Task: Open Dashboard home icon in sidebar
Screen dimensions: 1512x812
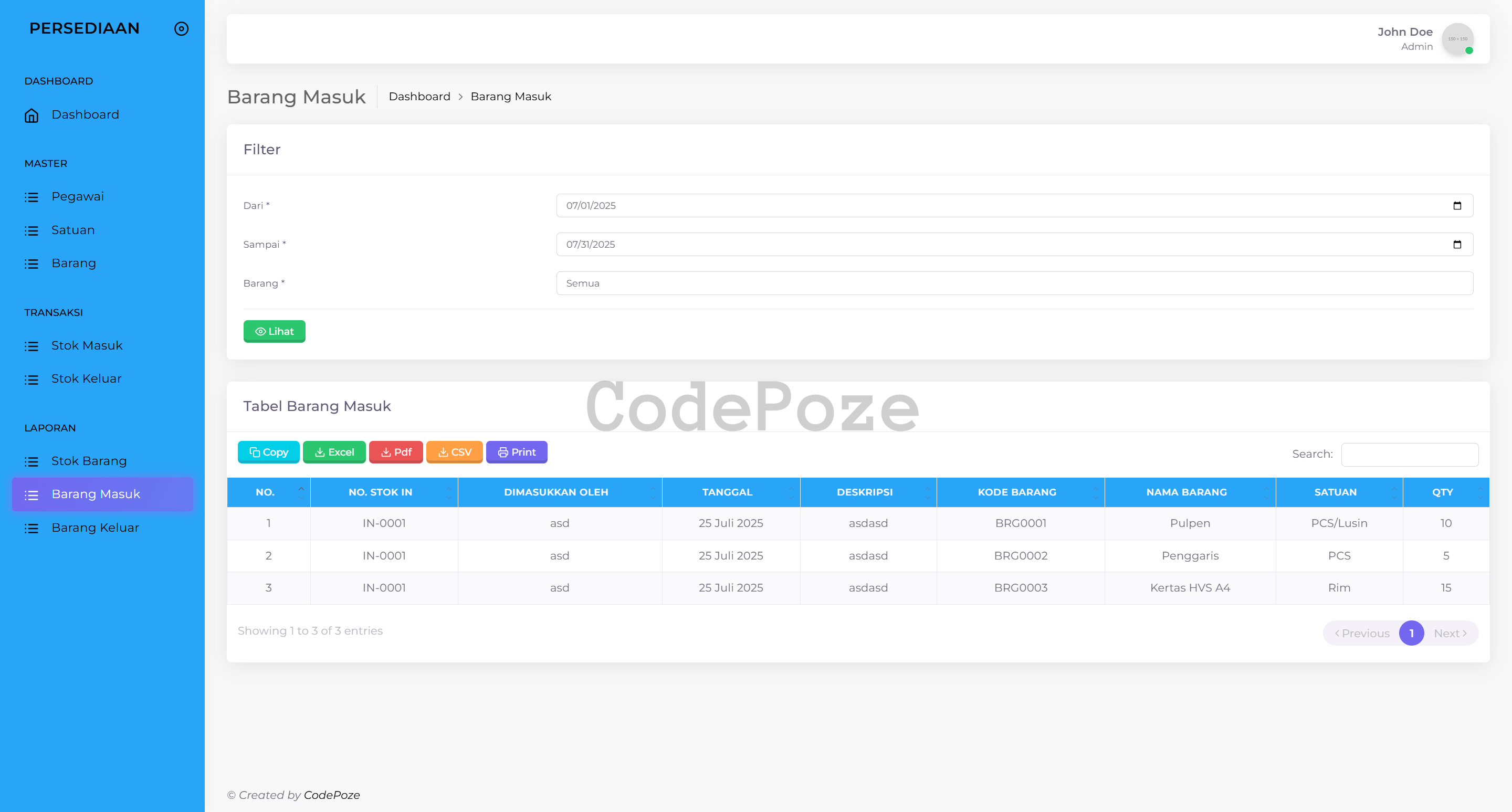Action: (x=31, y=115)
